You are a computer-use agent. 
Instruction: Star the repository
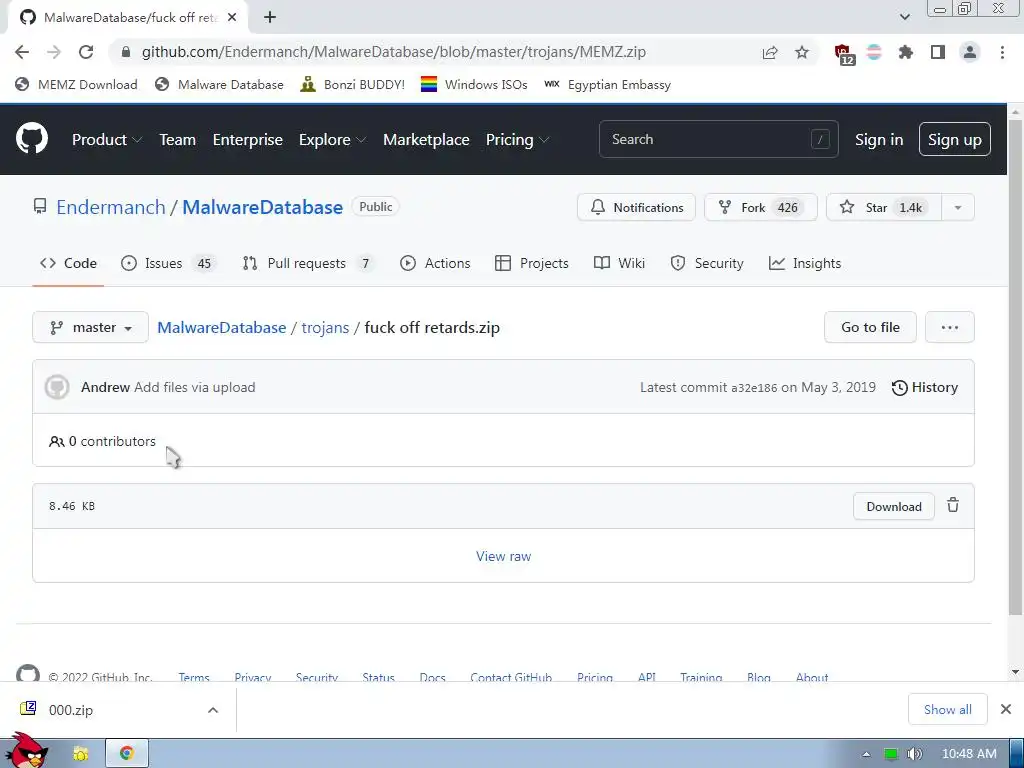[x=884, y=208]
